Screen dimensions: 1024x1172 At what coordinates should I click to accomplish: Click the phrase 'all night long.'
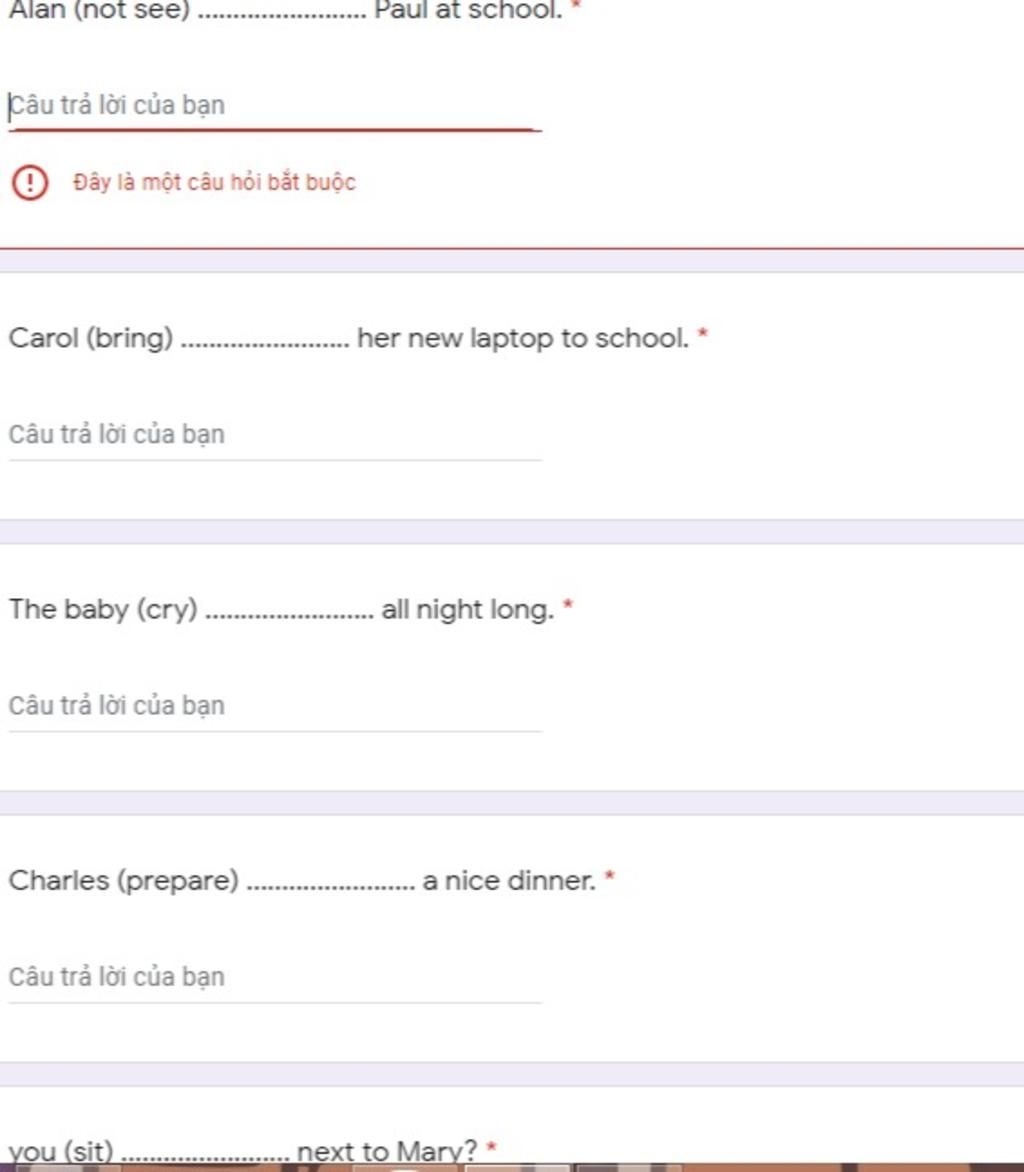point(467,609)
